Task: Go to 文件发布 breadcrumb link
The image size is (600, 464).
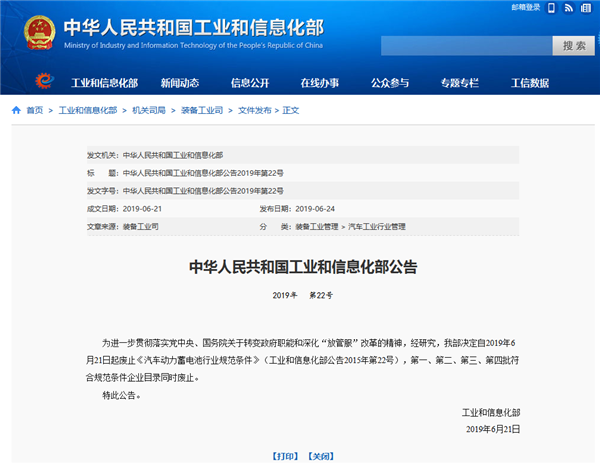Action: click(254, 110)
